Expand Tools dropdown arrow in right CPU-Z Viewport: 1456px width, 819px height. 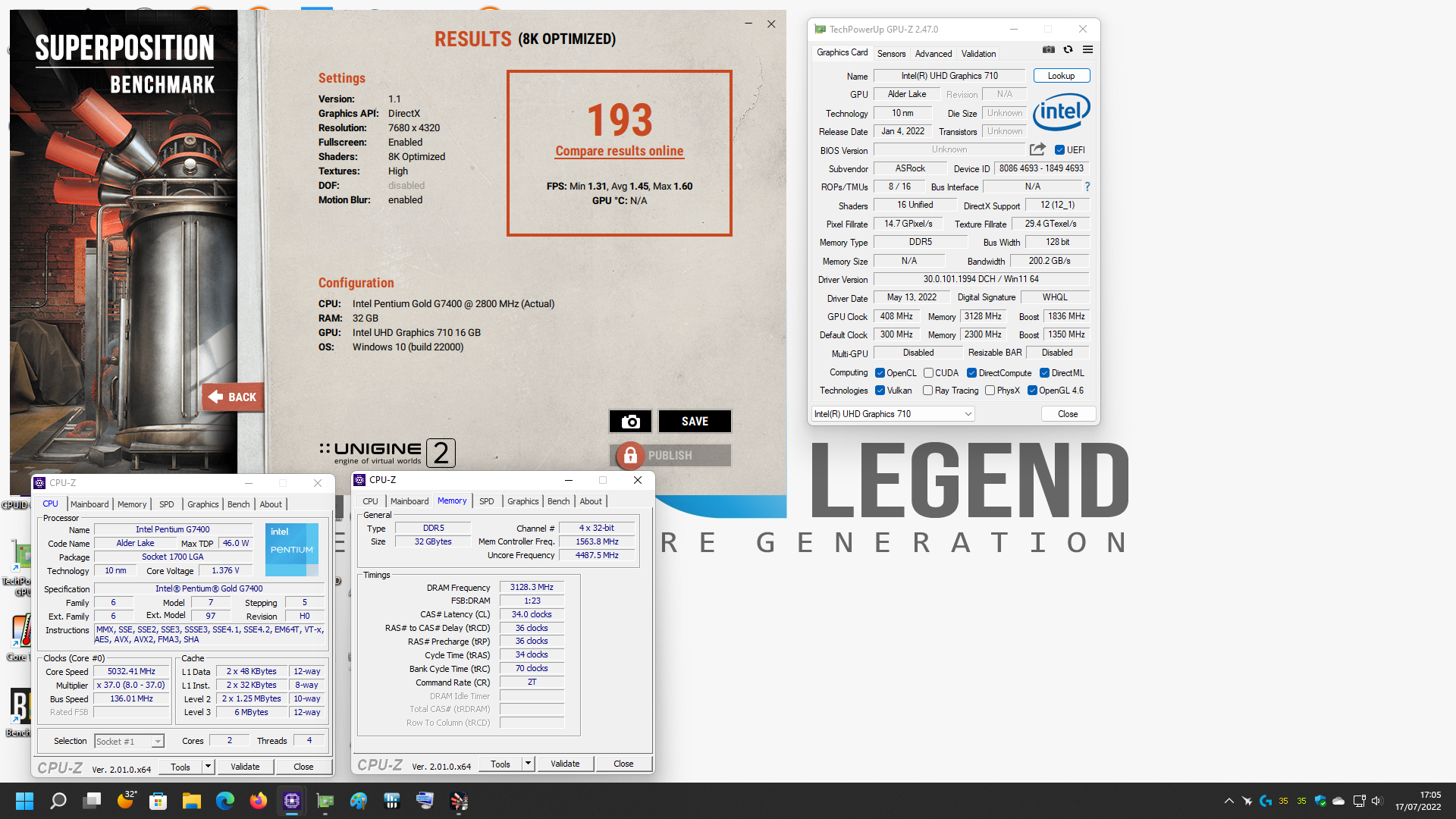[x=528, y=764]
